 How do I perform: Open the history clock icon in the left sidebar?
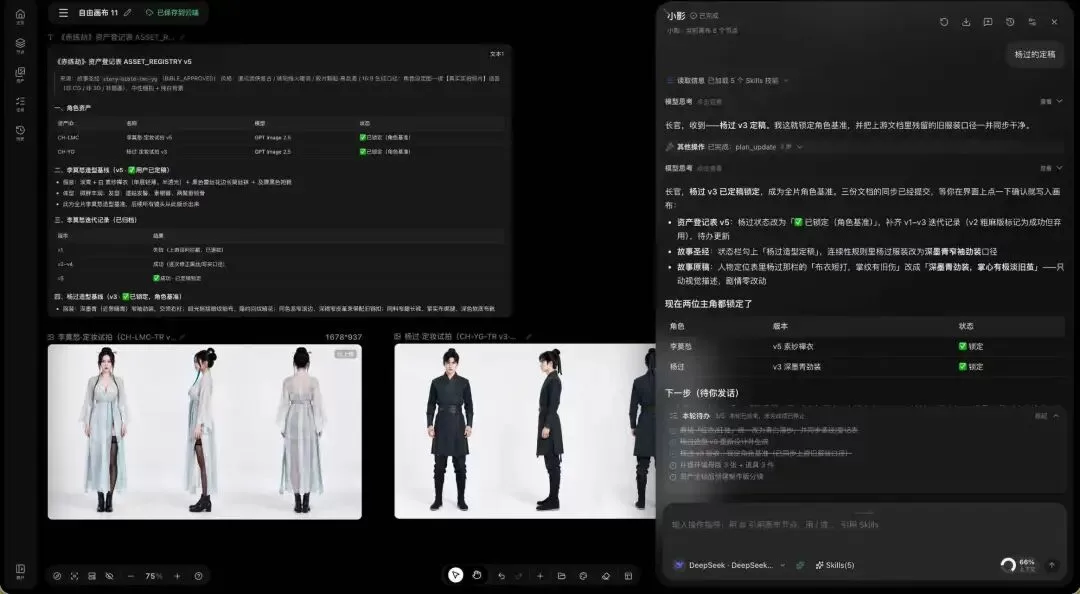20,130
